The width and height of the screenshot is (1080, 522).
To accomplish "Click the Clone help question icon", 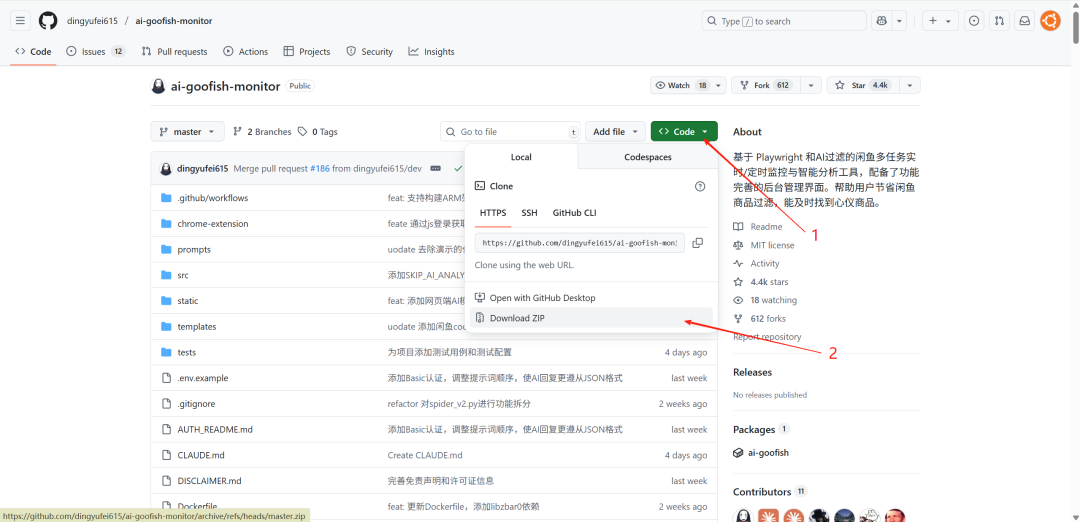I will click(x=700, y=186).
